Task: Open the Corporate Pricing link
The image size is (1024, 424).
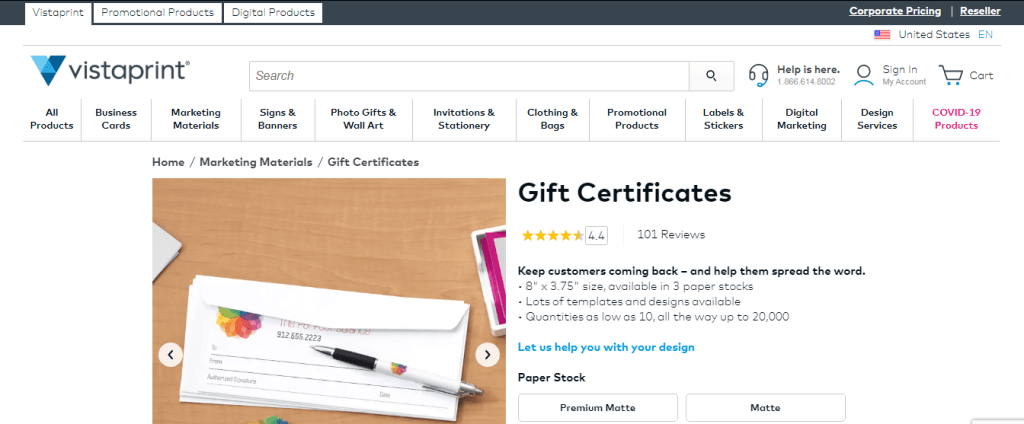Action: pyautogui.click(x=895, y=11)
